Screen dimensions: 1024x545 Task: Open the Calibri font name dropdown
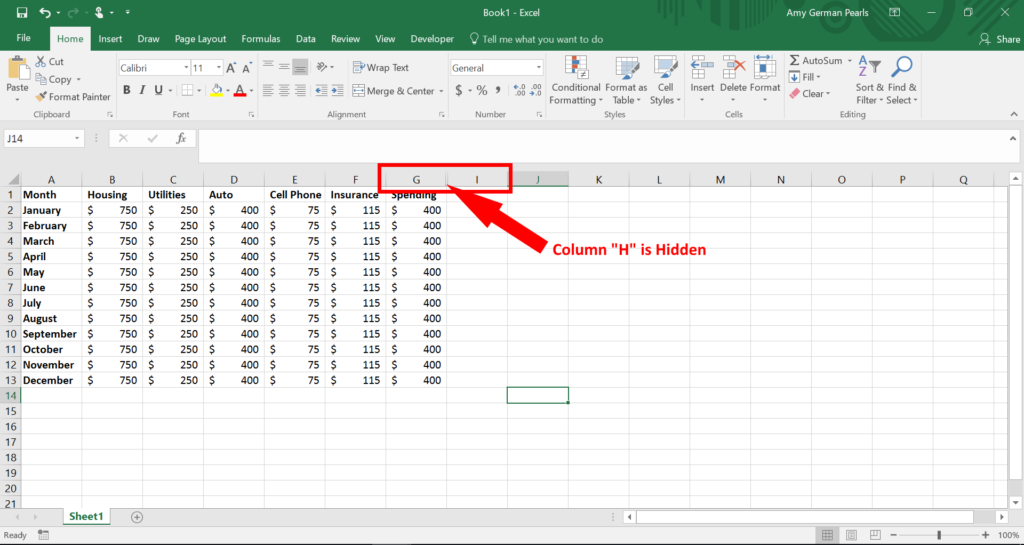[x=186, y=68]
